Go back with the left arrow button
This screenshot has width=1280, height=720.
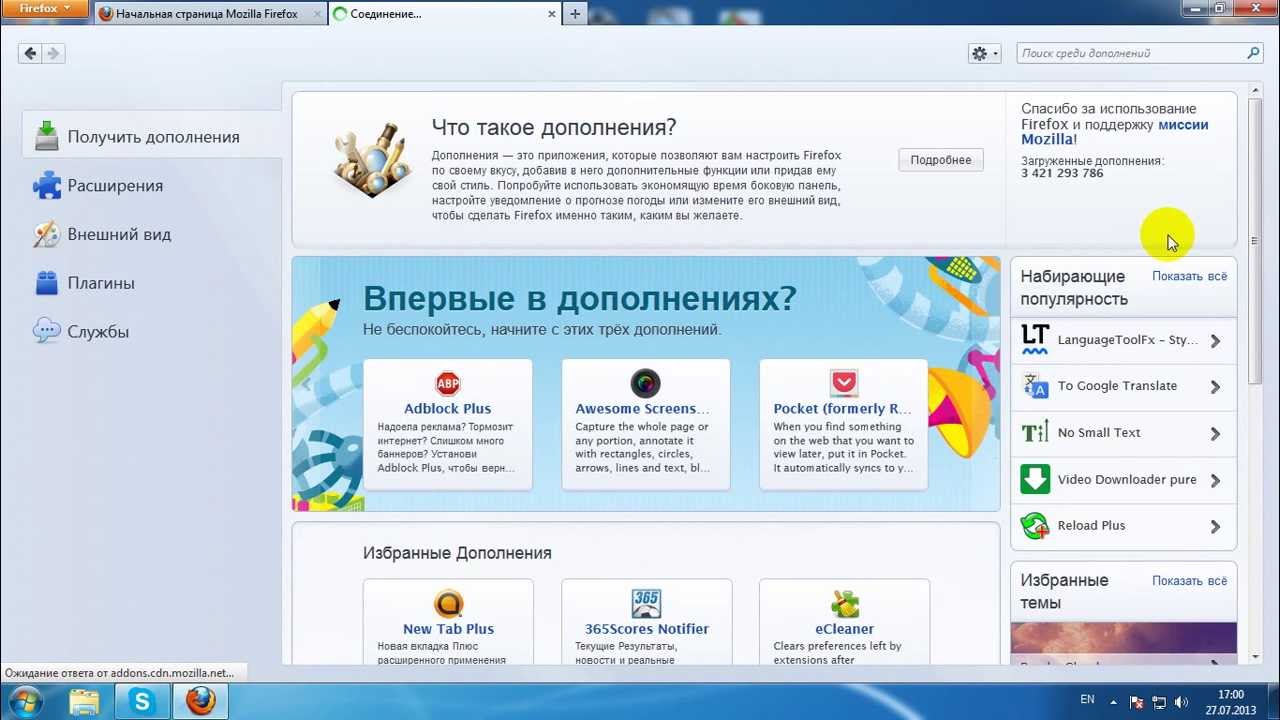coord(30,53)
